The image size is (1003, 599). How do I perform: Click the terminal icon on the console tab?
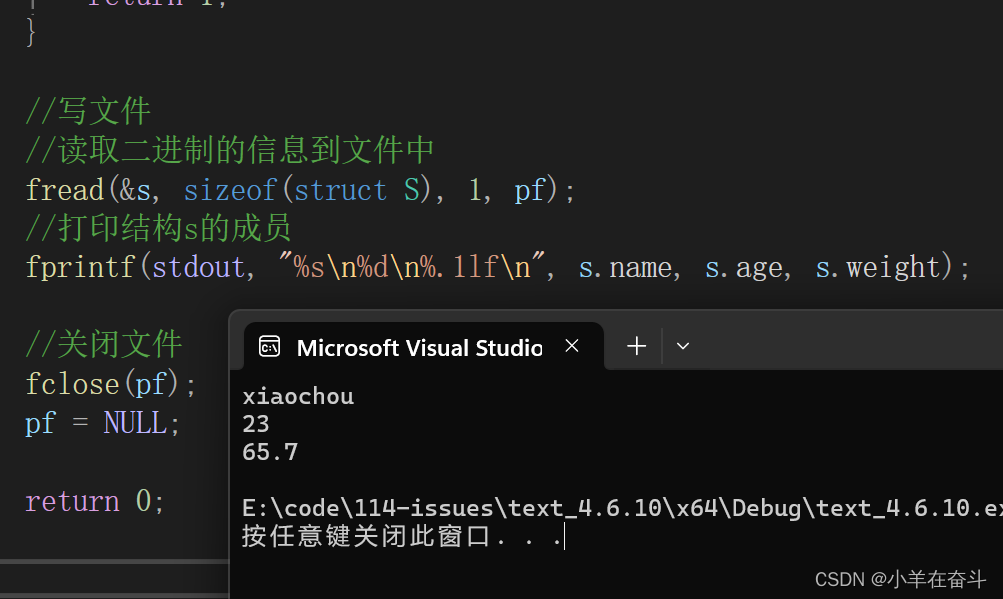pyautogui.click(x=269, y=347)
